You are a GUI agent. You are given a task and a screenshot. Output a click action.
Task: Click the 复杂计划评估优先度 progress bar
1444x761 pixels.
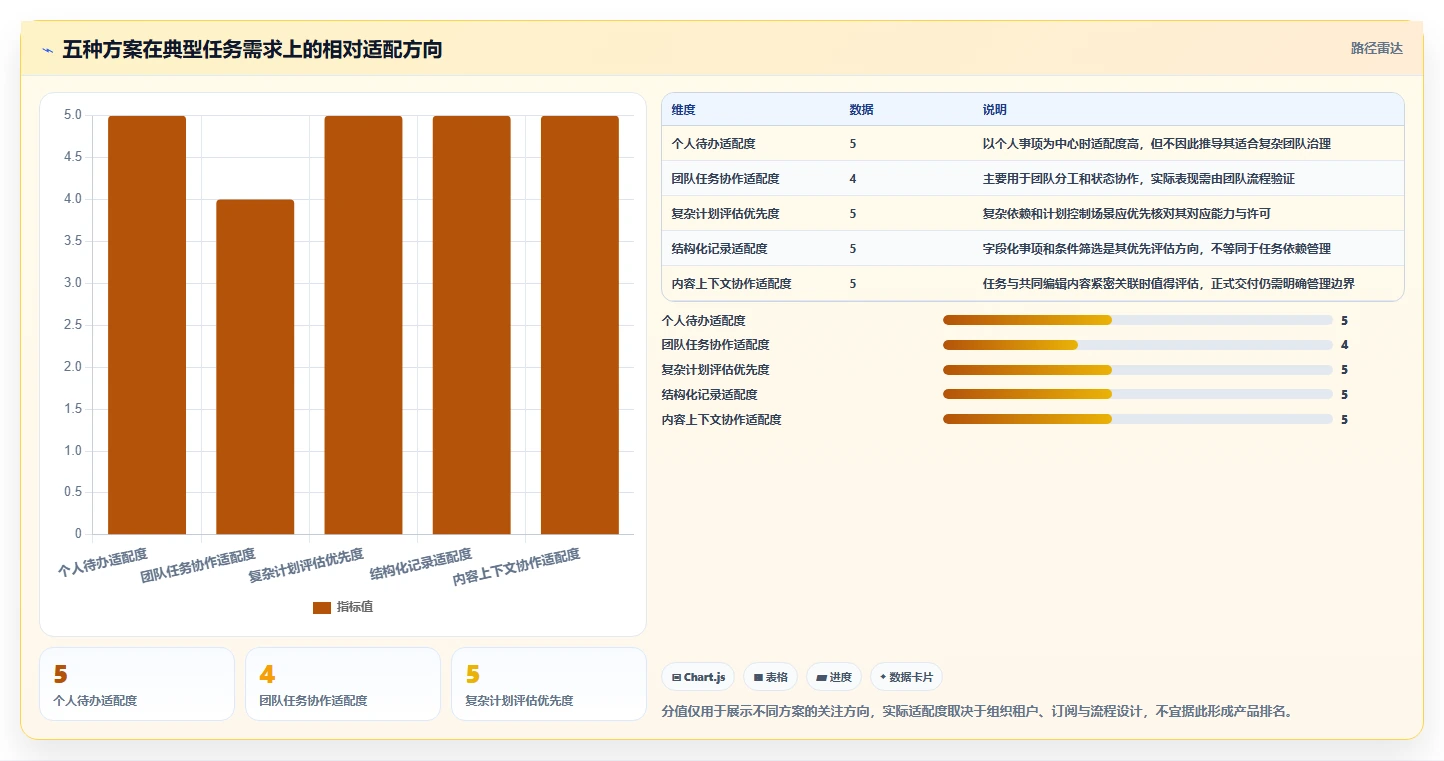tap(1138, 370)
